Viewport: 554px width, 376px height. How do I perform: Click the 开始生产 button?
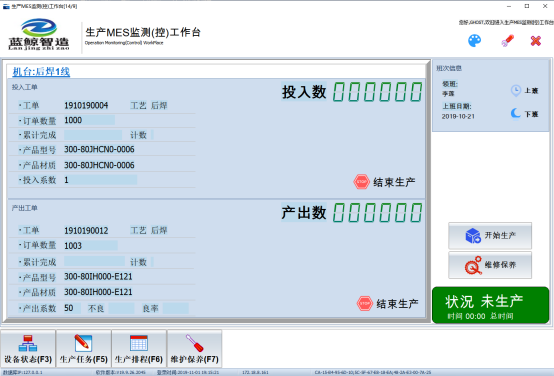click(490, 236)
